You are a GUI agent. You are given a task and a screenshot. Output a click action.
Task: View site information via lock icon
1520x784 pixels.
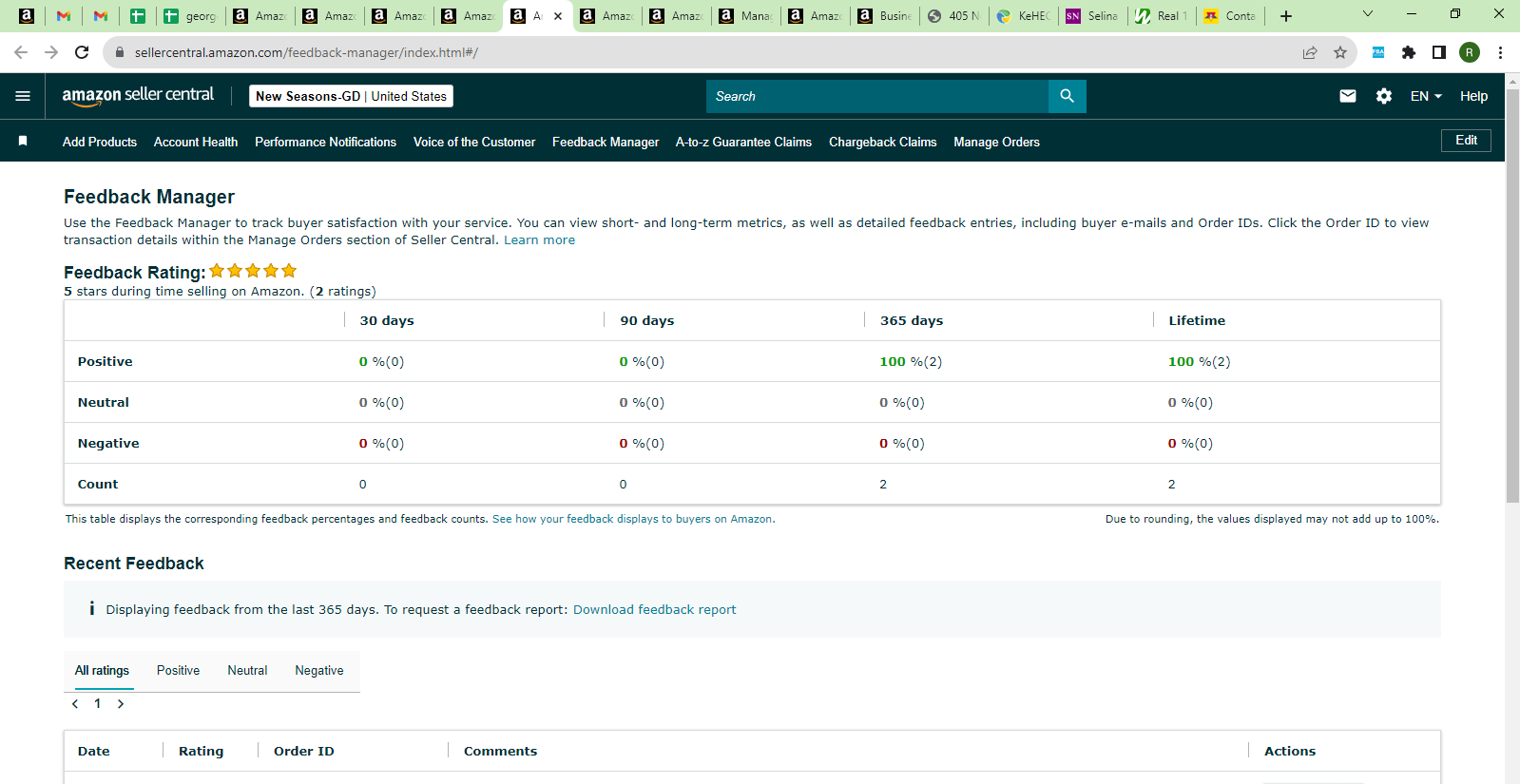click(120, 52)
